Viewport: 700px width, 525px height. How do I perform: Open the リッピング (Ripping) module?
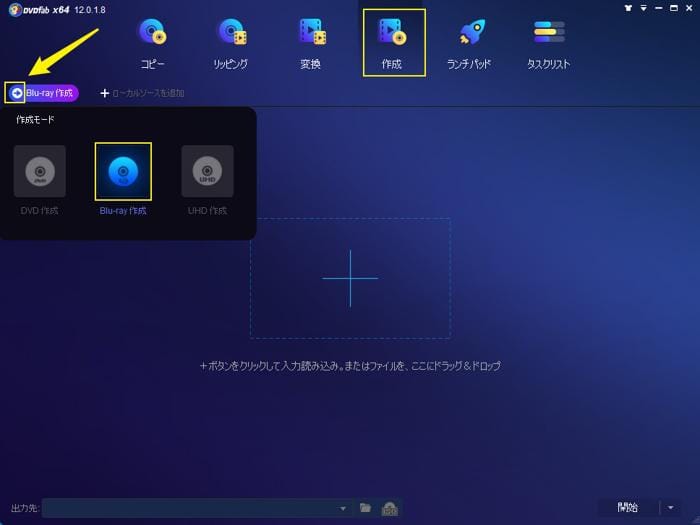point(230,43)
